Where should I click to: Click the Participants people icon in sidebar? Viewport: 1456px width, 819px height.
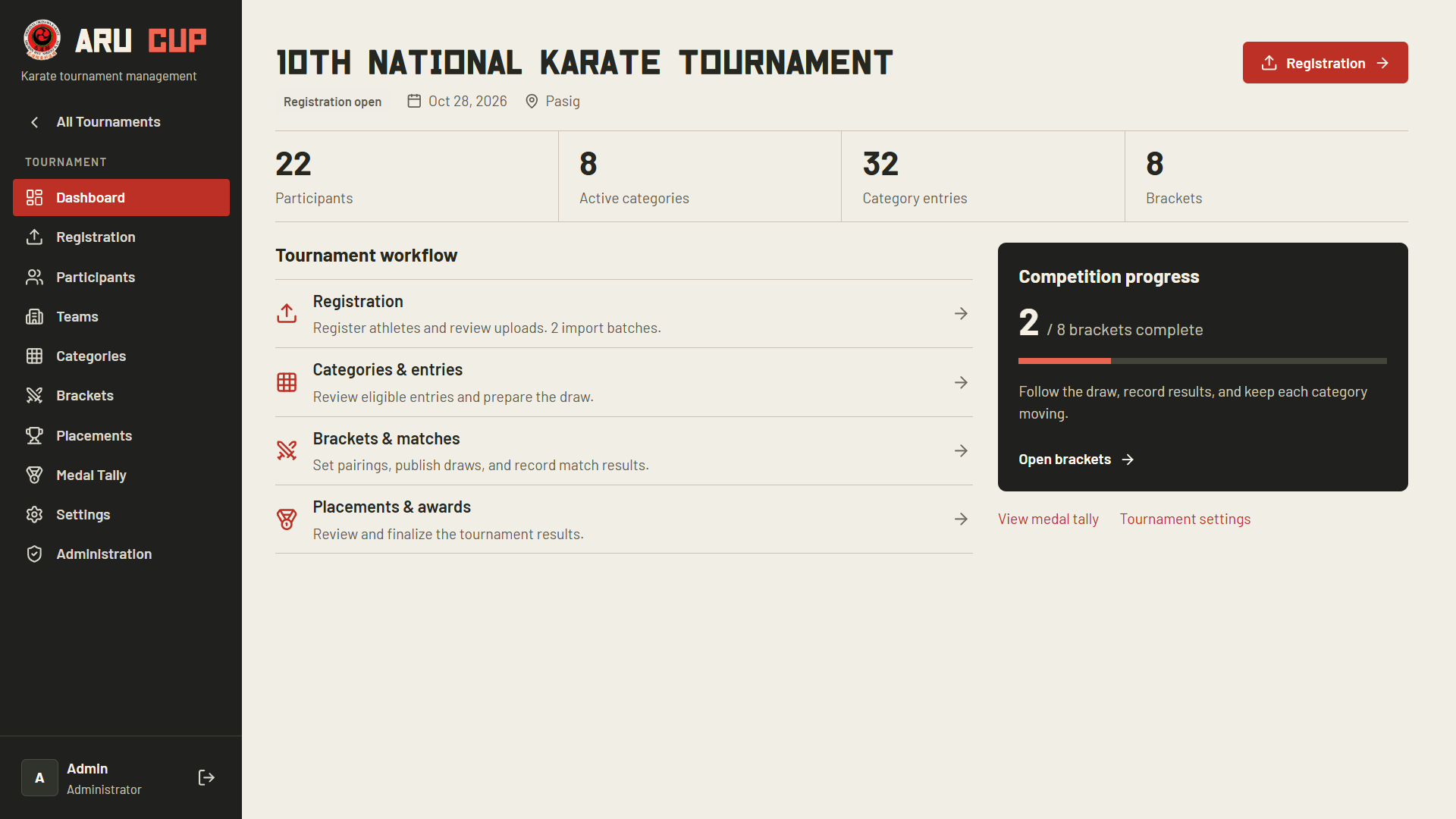tap(34, 278)
